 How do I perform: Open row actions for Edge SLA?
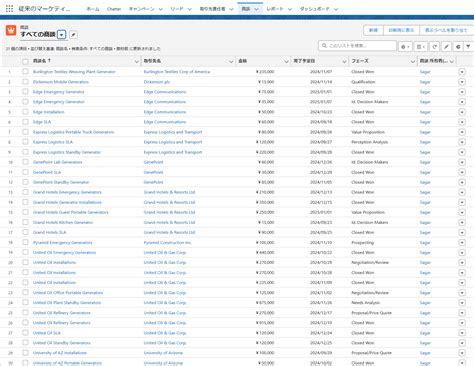click(462, 122)
